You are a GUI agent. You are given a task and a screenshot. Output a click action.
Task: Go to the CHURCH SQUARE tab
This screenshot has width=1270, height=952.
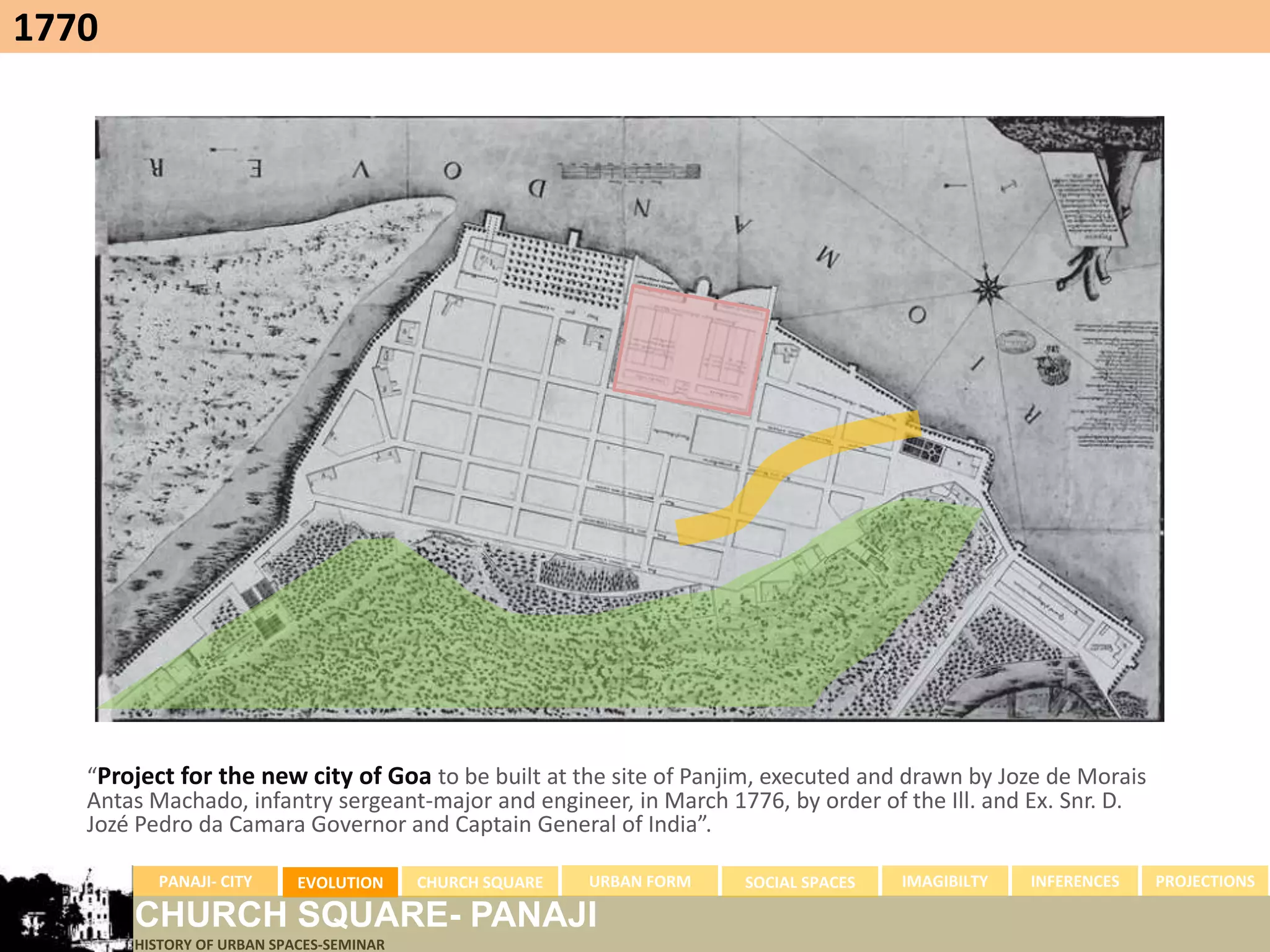coord(480,881)
